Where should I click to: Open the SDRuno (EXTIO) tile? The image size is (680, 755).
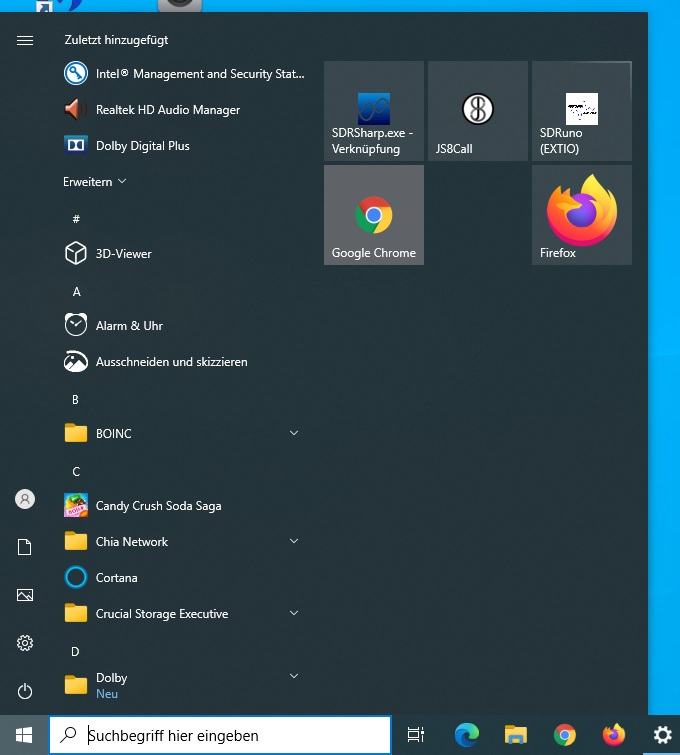[582, 111]
